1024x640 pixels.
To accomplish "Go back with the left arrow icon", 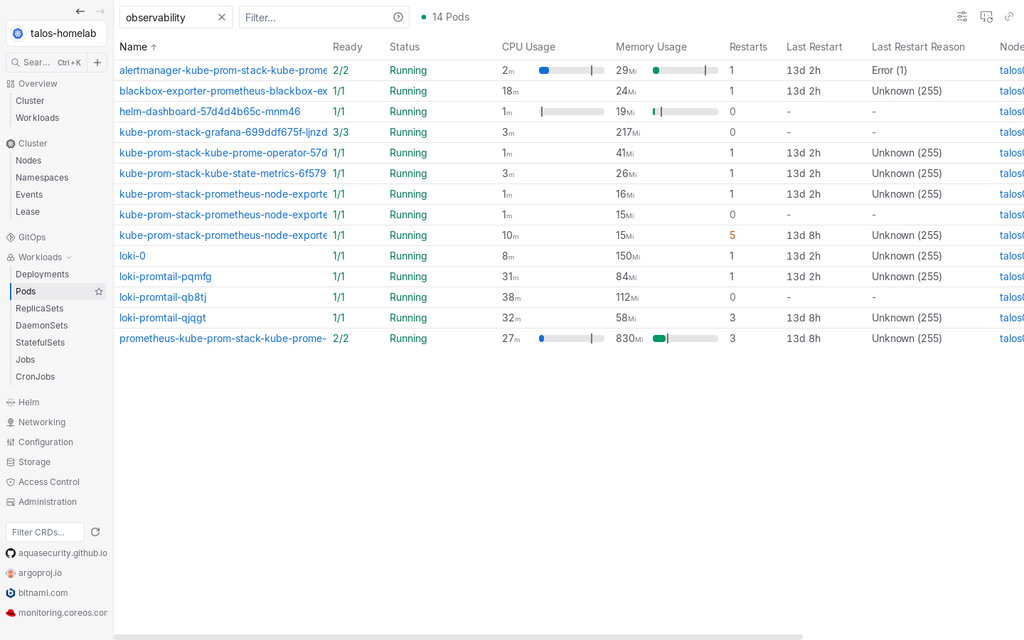I will tap(80, 11).
